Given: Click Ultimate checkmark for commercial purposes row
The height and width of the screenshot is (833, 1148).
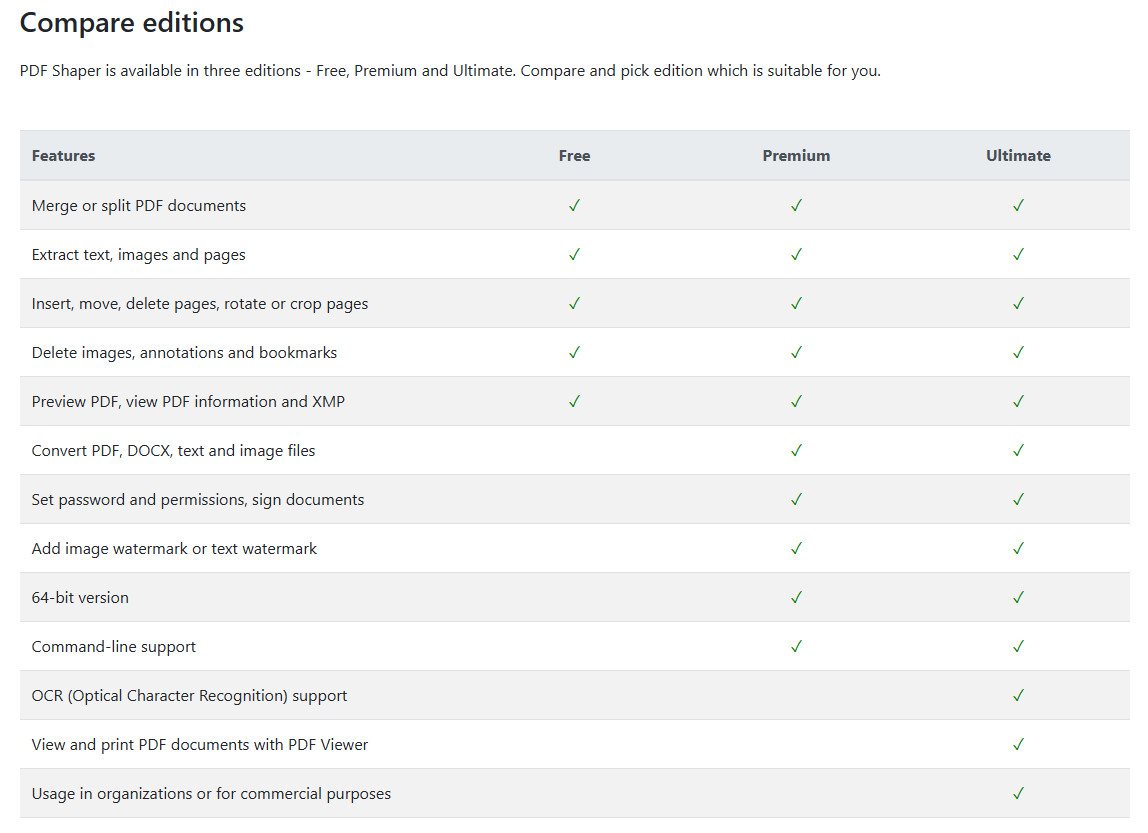Looking at the screenshot, I should [1018, 793].
